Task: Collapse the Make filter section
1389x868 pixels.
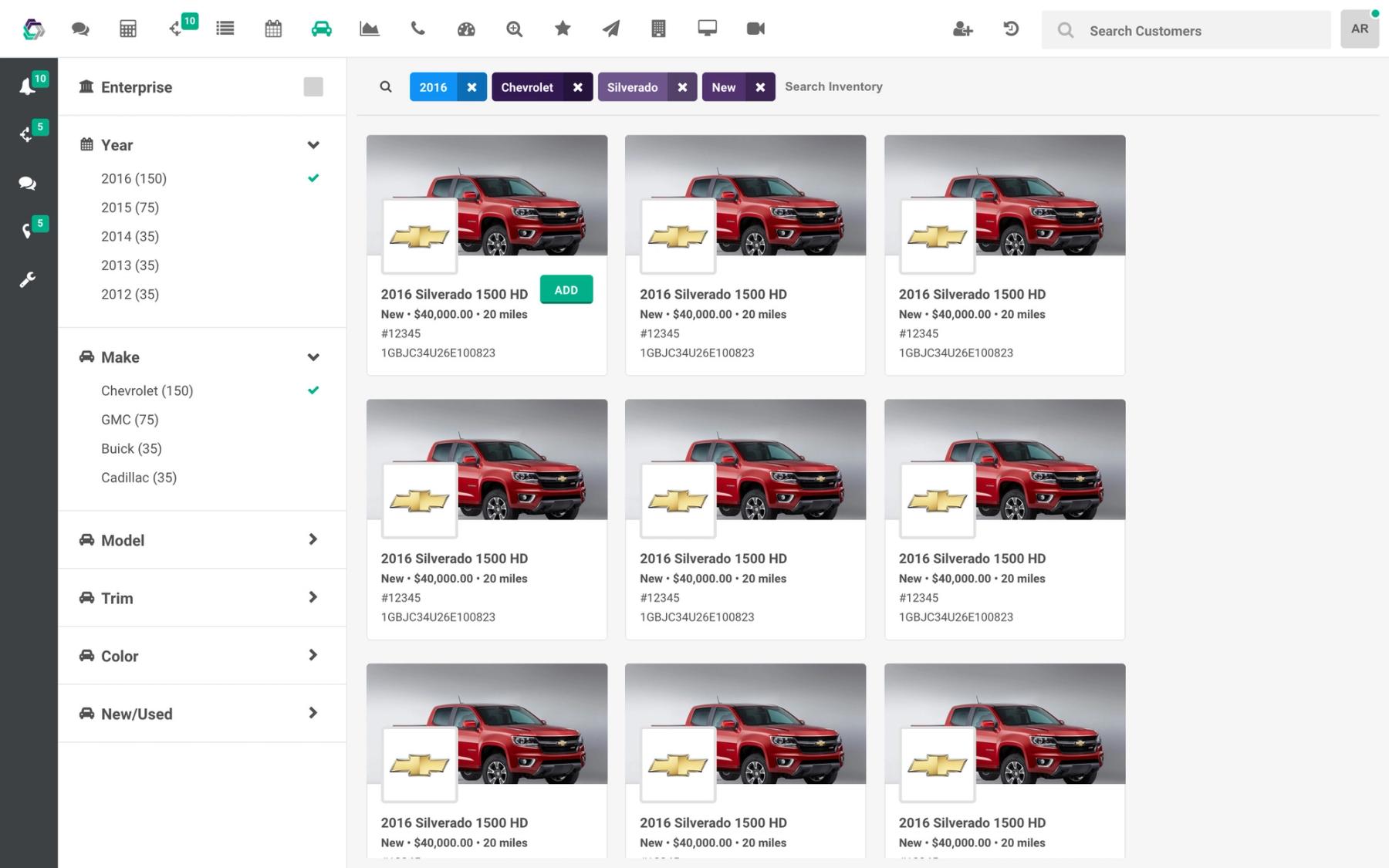Action: pos(313,357)
